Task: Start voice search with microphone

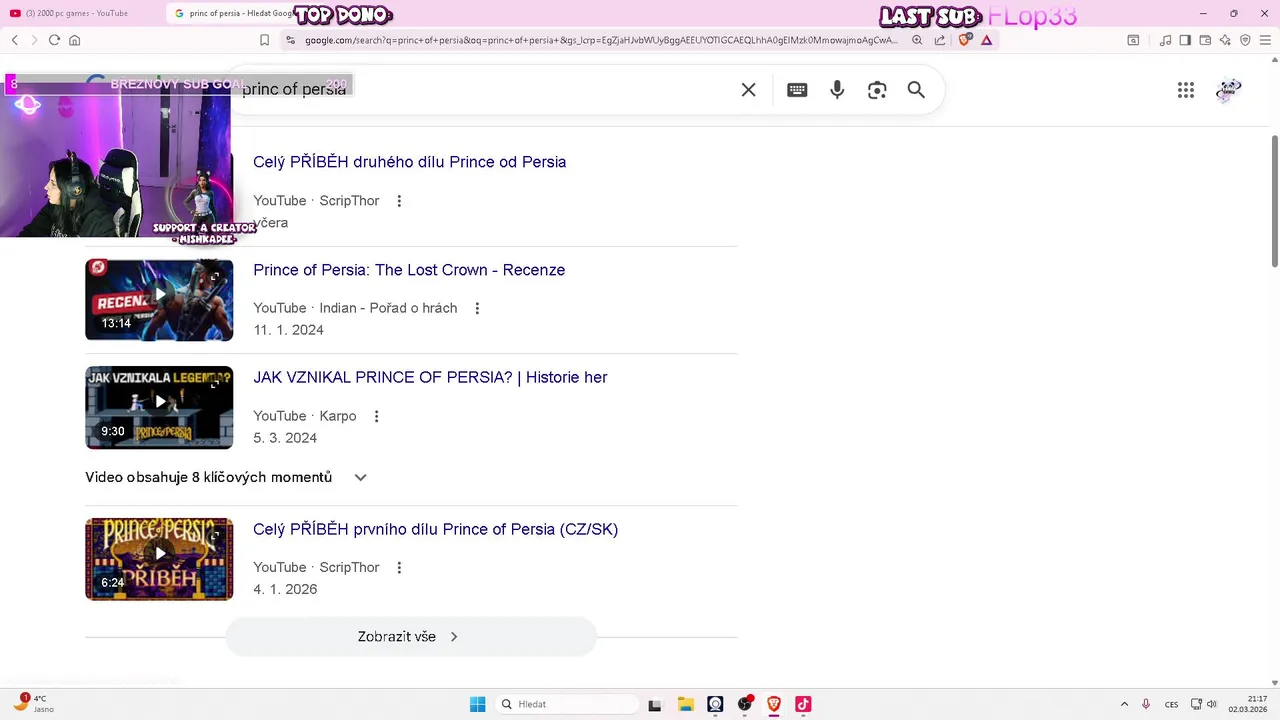Action: [x=837, y=90]
